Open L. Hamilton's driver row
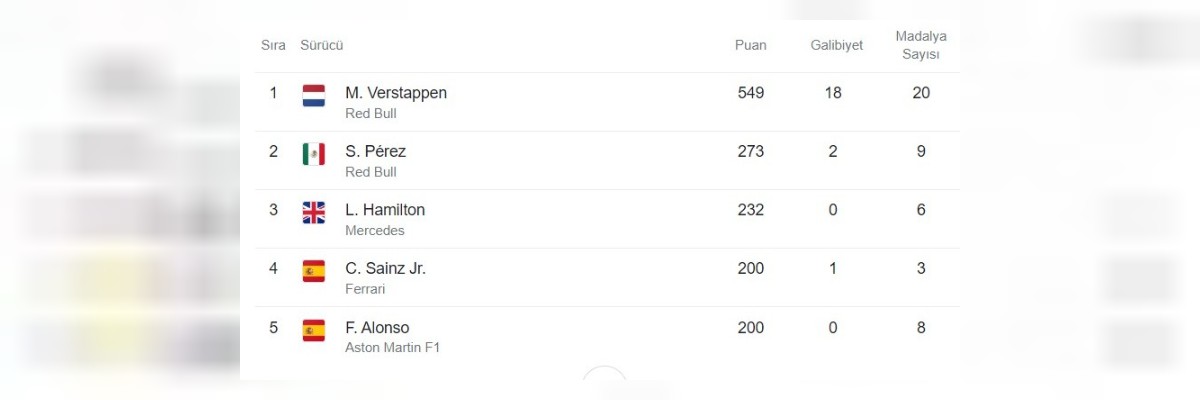 pyautogui.click(x=385, y=210)
